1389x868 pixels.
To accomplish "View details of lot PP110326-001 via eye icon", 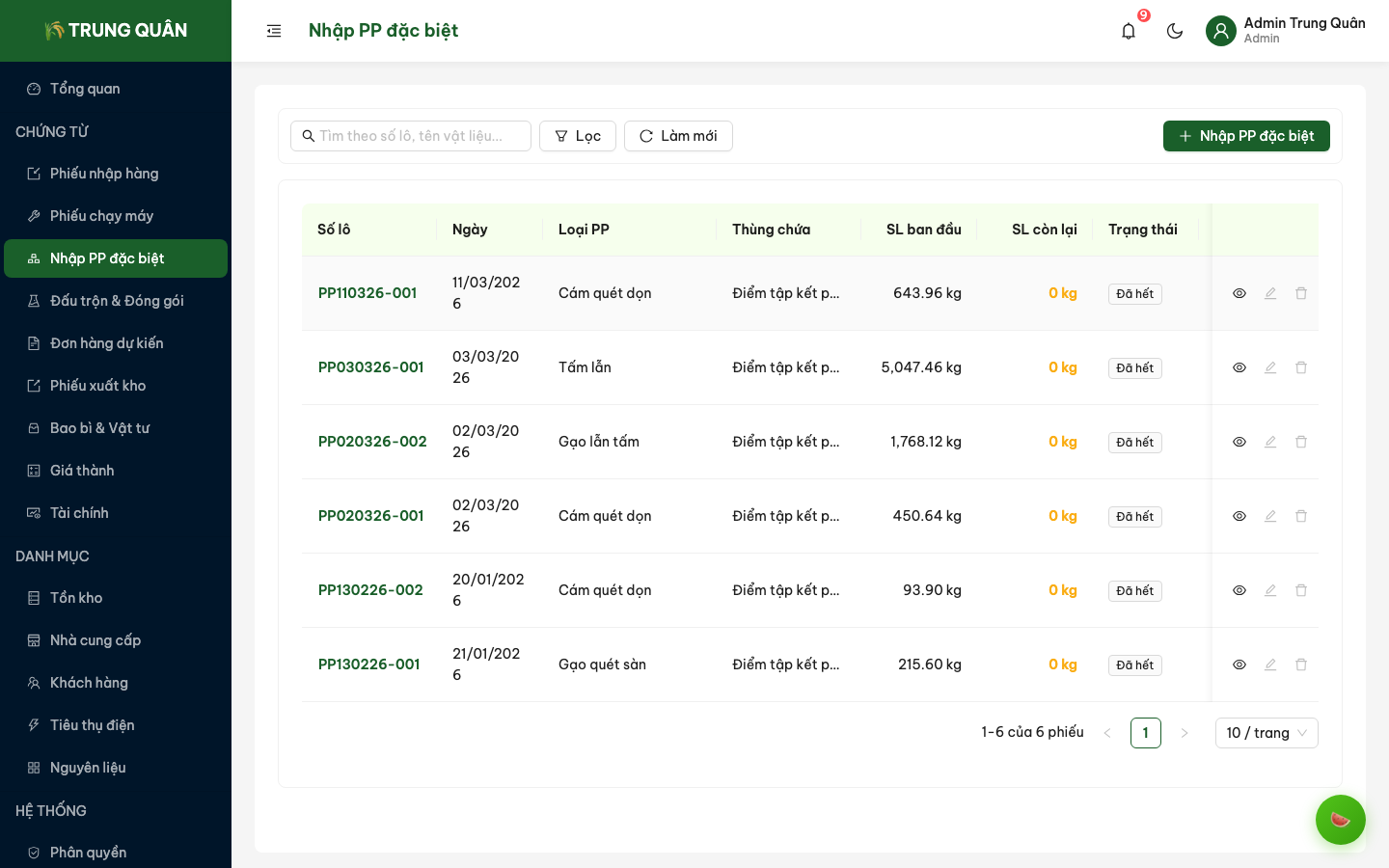I will coord(1239,293).
